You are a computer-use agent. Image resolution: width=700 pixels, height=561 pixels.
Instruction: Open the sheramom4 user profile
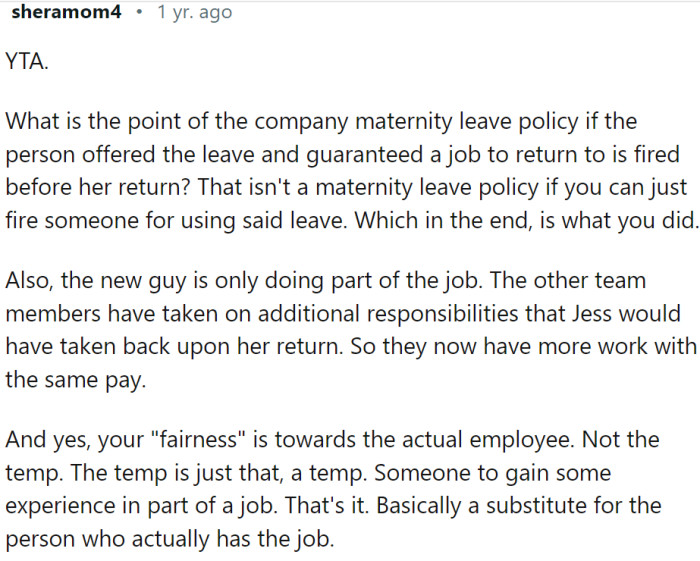[67, 14]
